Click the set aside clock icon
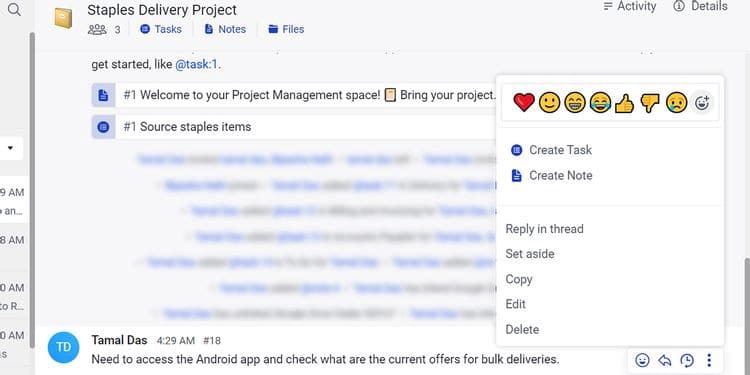 pyautogui.click(x=687, y=360)
